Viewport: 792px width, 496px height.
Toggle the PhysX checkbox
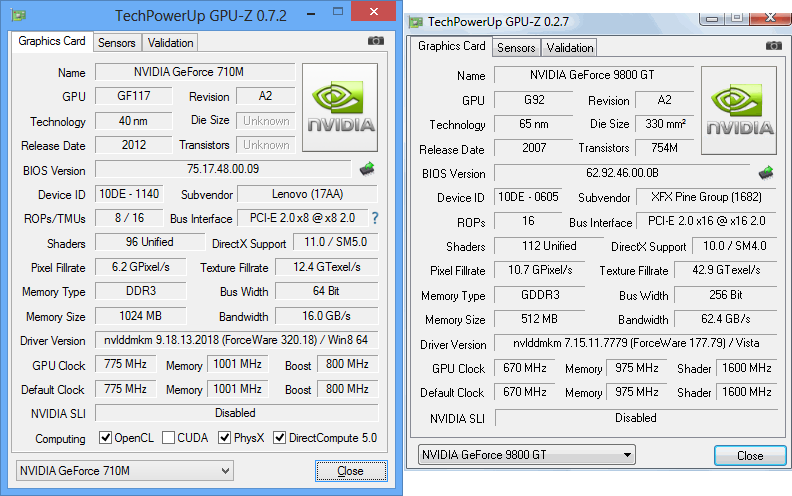point(224,437)
